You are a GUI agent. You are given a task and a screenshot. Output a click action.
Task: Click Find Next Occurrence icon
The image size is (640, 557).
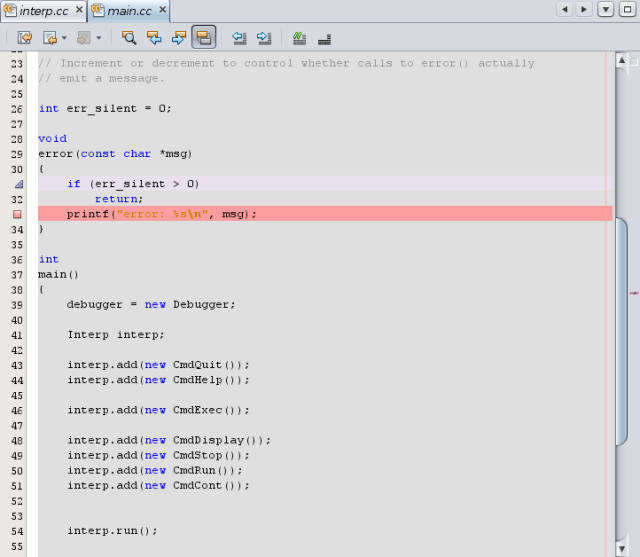coord(179,38)
